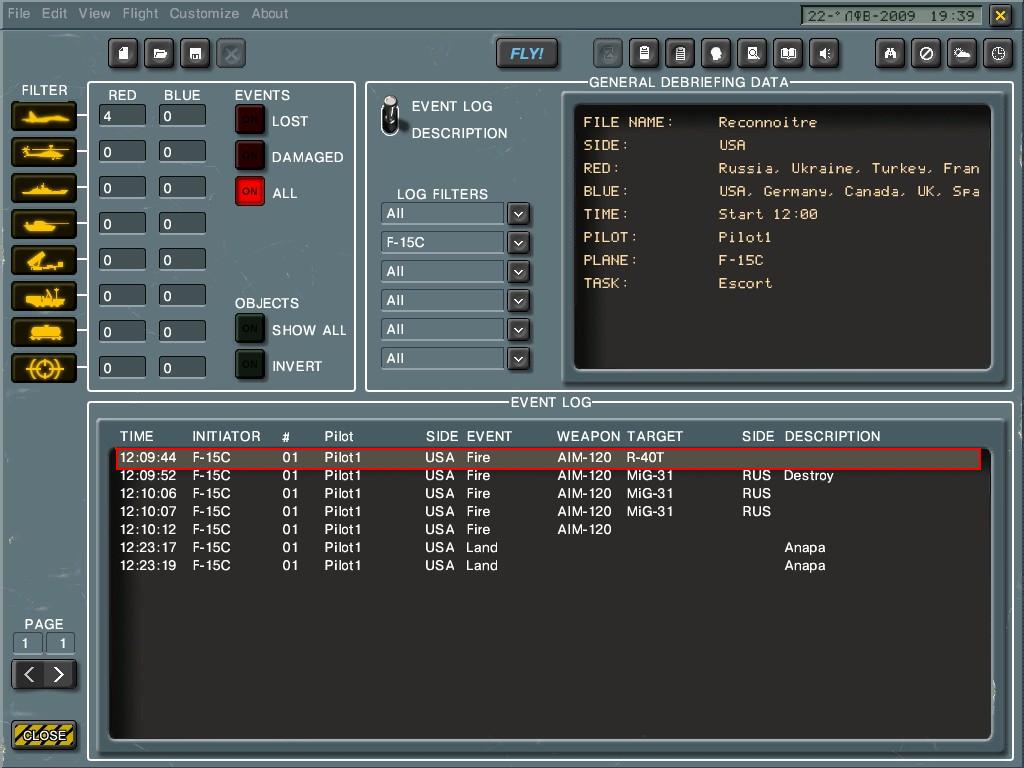The width and height of the screenshot is (1024, 768).
Task: Open the Customize menu
Action: pos(204,13)
